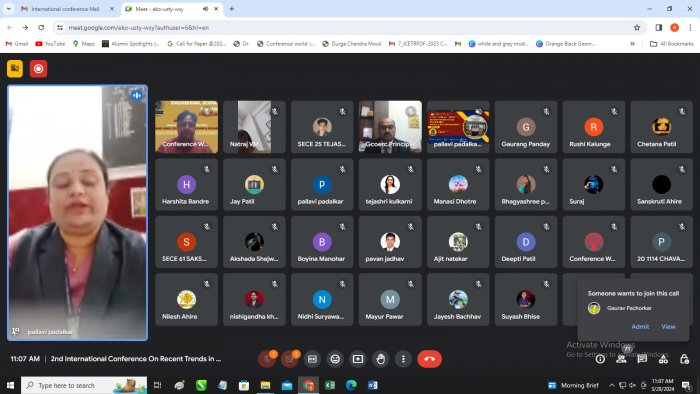Admit Gaurav Pachorkar to the call
700x394 pixels.
point(640,327)
